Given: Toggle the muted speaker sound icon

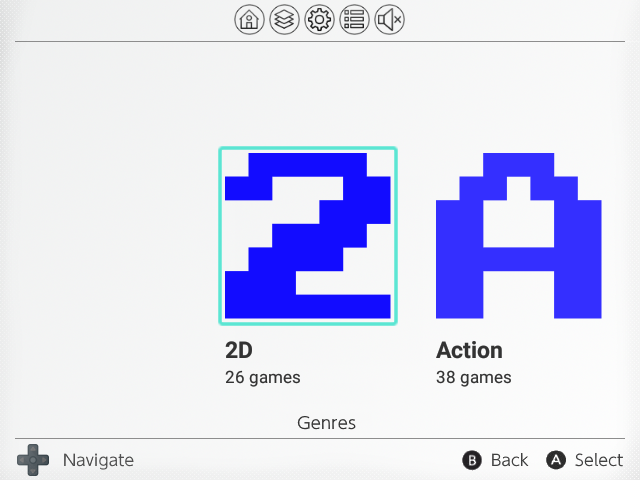Looking at the screenshot, I should (x=389, y=19).
